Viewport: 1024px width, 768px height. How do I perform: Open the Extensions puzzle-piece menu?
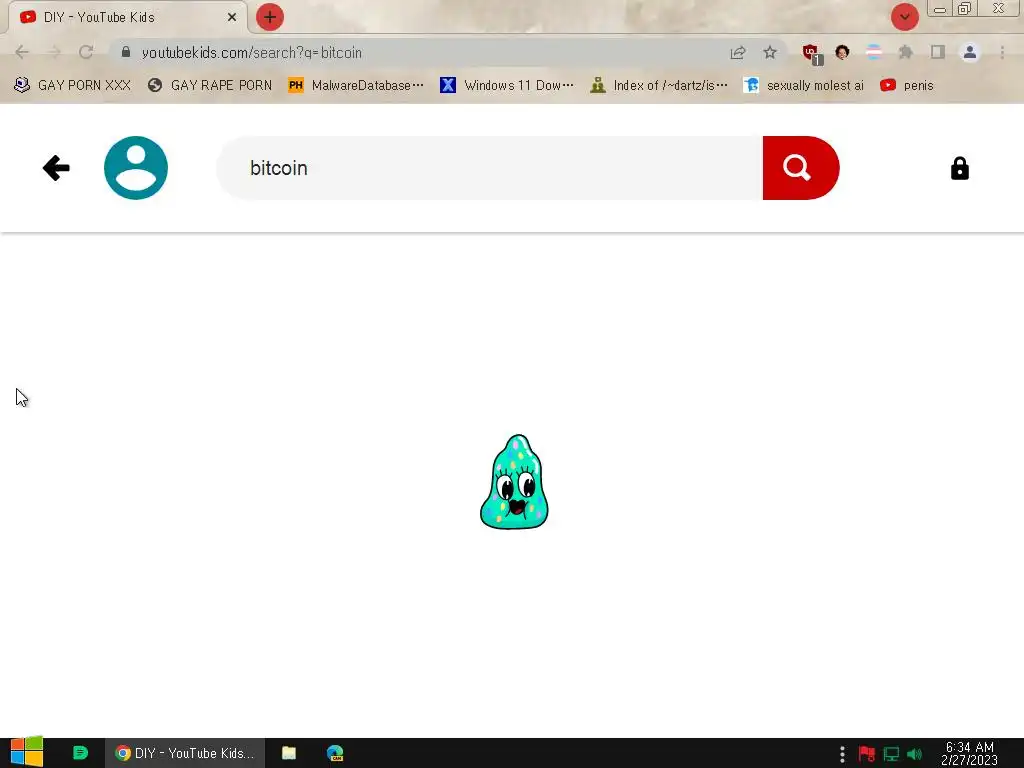point(905,52)
